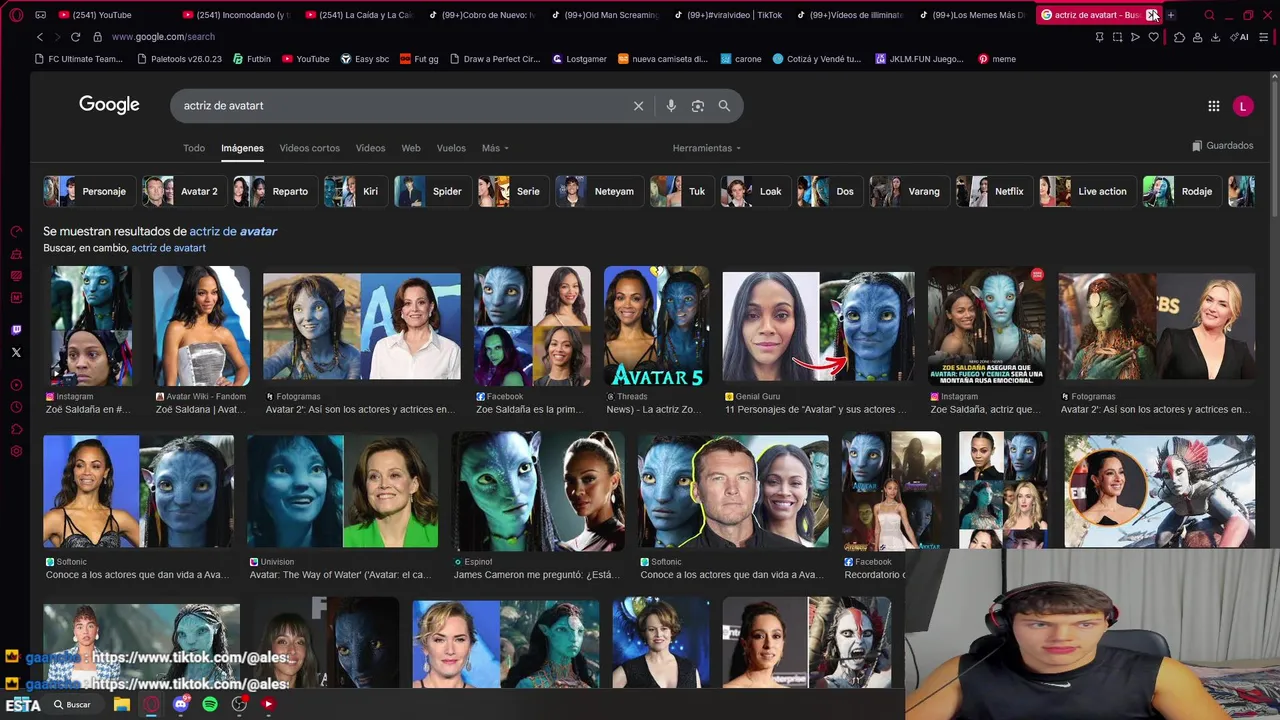Image resolution: width=1280 pixels, height=720 pixels.
Task: Search tabs with the magnifier icon
Action: coord(1209,15)
